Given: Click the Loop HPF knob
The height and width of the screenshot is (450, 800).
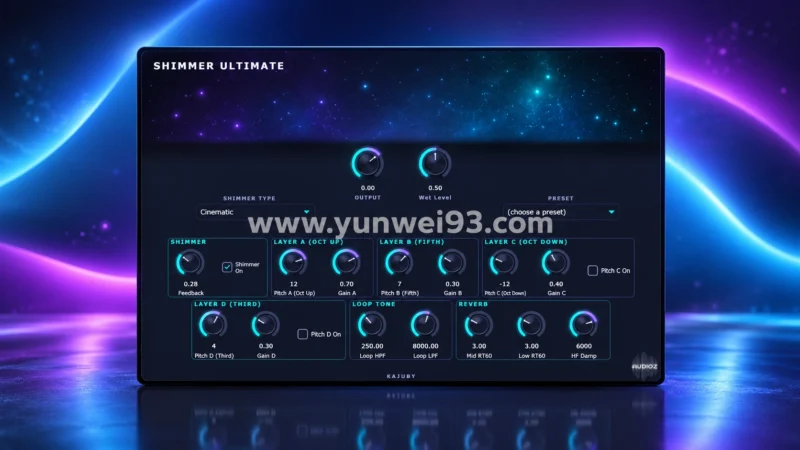Looking at the screenshot, I should (x=372, y=324).
